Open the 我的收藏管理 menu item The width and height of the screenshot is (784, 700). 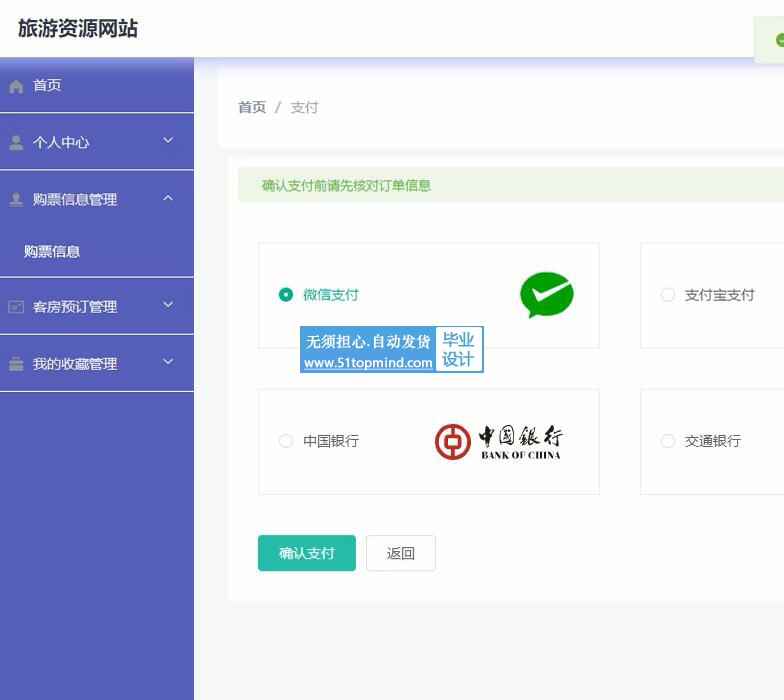click(97, 363)
